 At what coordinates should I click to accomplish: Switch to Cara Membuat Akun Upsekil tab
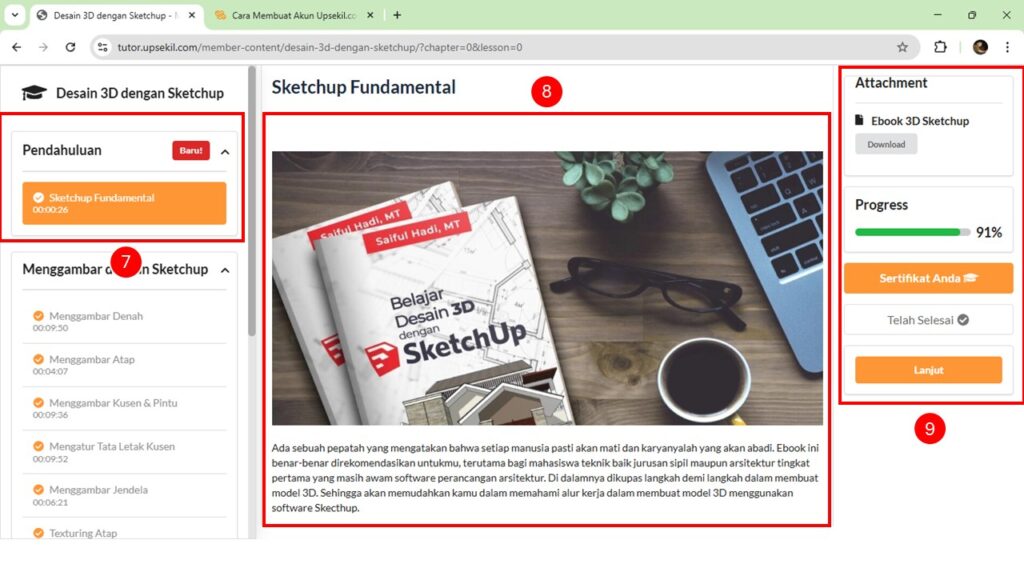[294, 15]
